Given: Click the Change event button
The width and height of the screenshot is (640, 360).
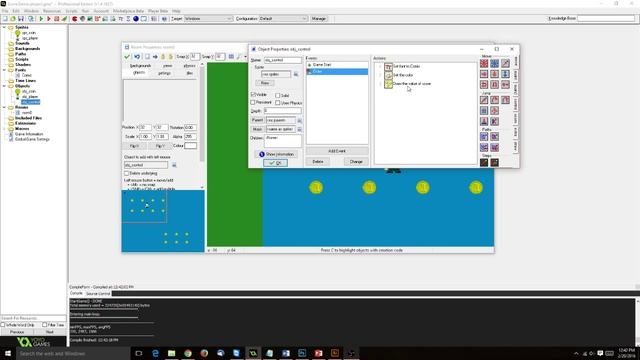Looking at the screenshot, I should pyautogui.click(x=356, y=162).
